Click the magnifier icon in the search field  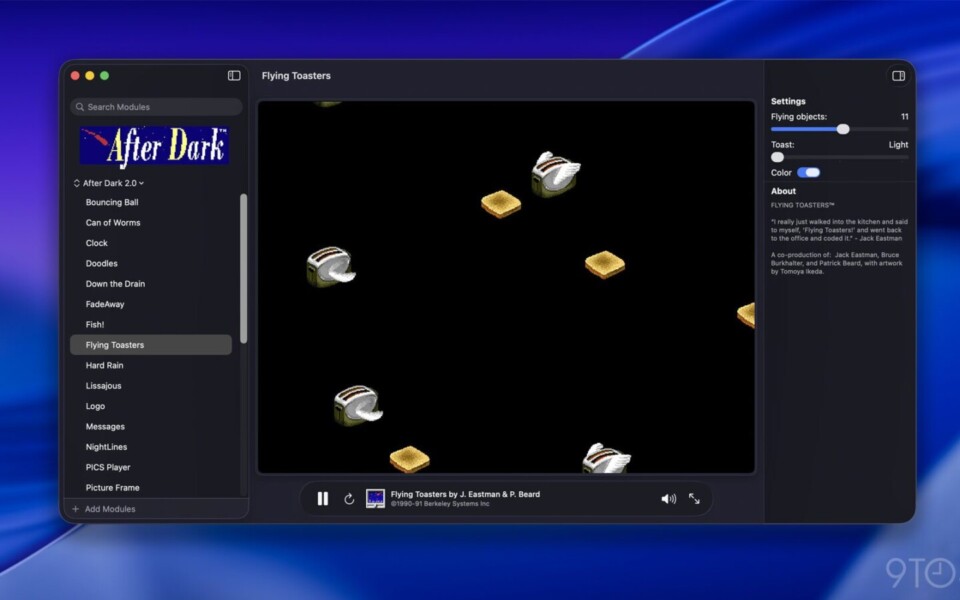point(80,107)
